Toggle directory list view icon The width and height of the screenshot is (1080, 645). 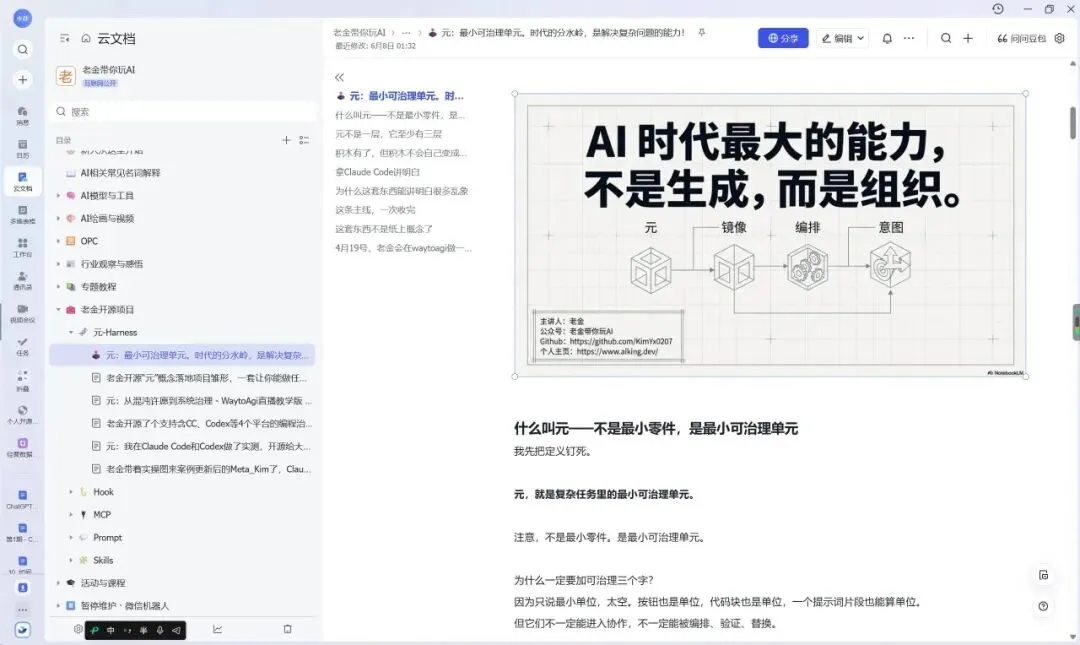click(x=304, y=140)
